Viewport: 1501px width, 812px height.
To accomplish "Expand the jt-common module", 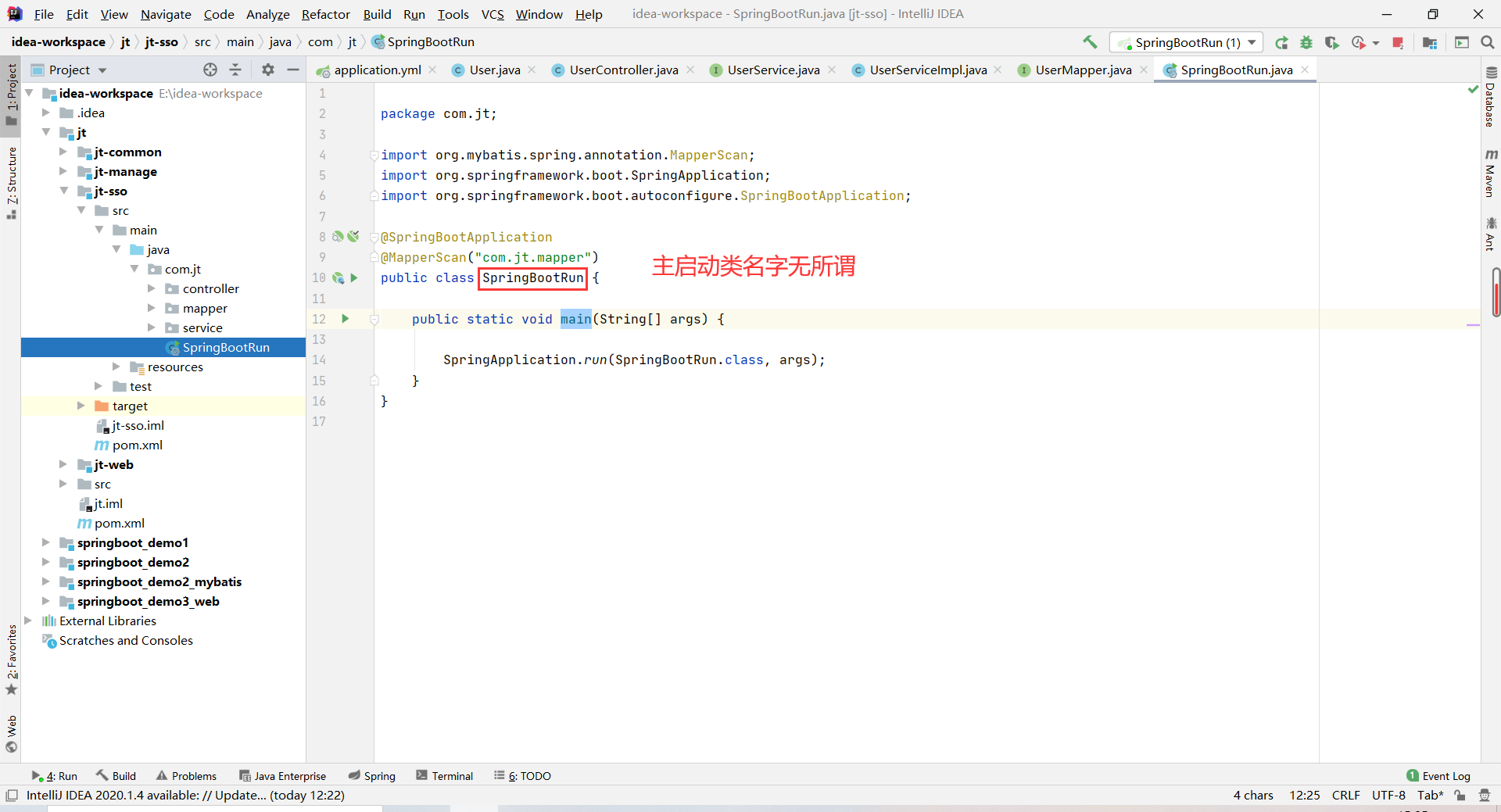I will tap(64, 152).
